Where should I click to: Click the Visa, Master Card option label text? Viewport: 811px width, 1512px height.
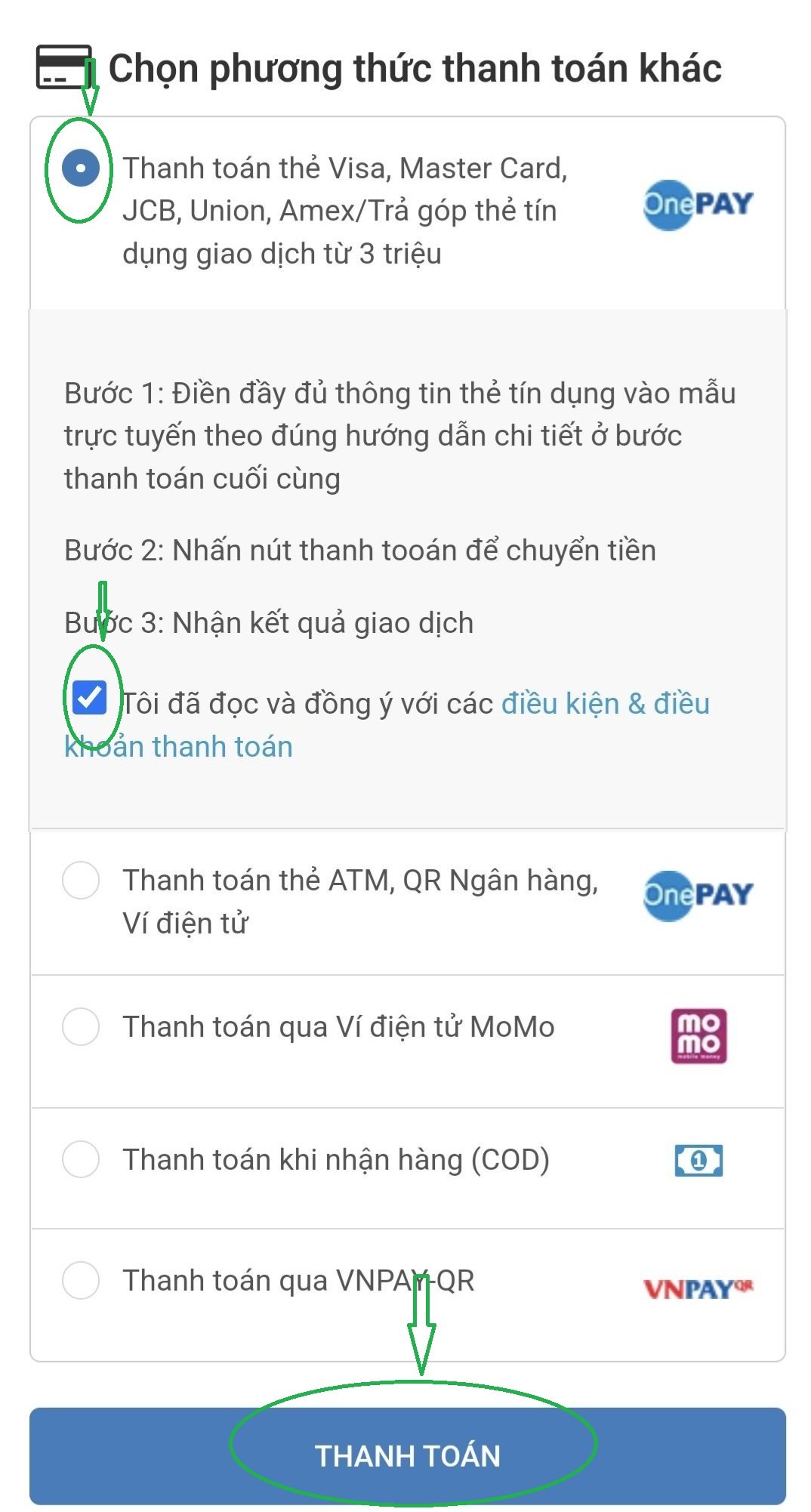(344, 211)
